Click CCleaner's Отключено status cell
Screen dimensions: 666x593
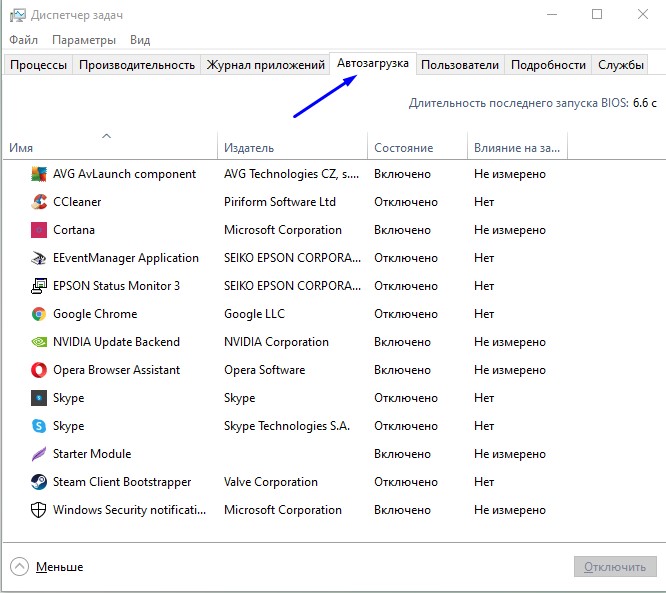pos(406,202)
